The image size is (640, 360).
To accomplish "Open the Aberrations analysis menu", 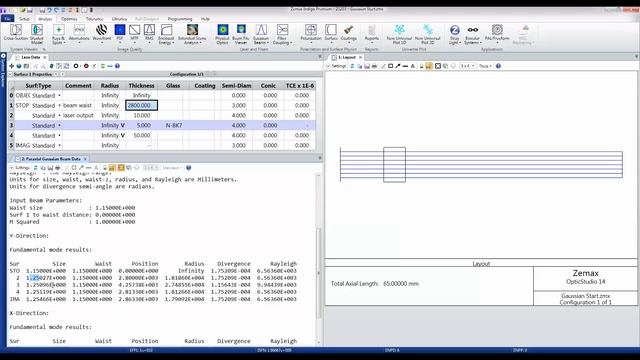I will tap(79, 33).
